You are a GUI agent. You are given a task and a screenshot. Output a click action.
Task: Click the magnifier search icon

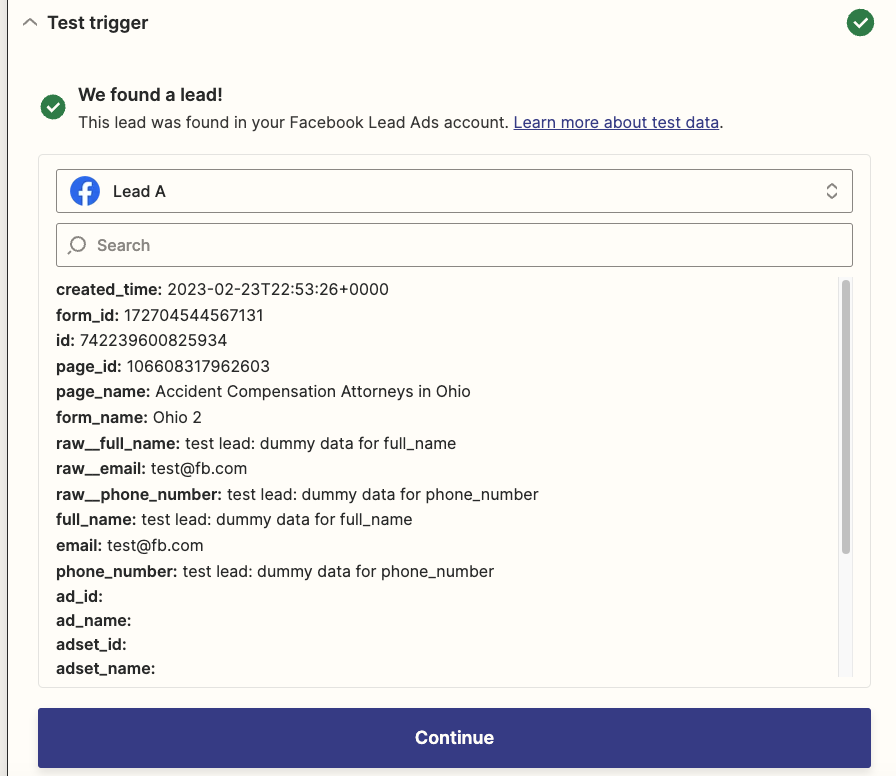[x=77, y=245]
